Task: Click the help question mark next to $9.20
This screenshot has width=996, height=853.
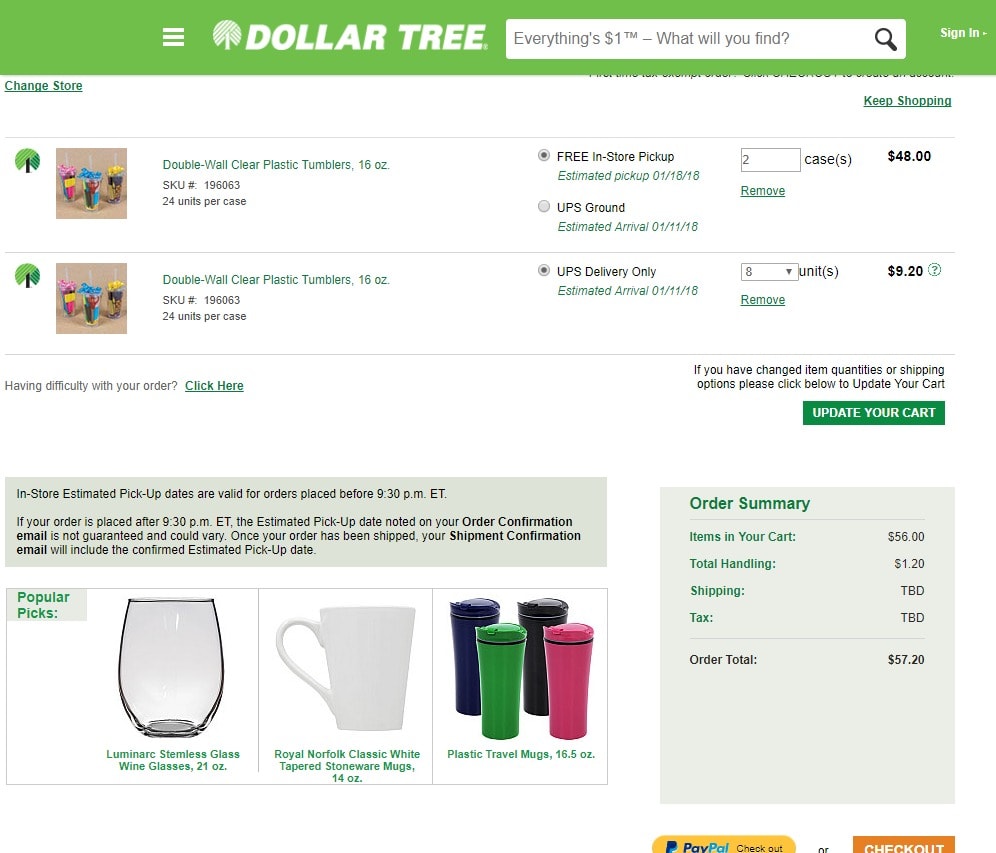Action: 934,270
